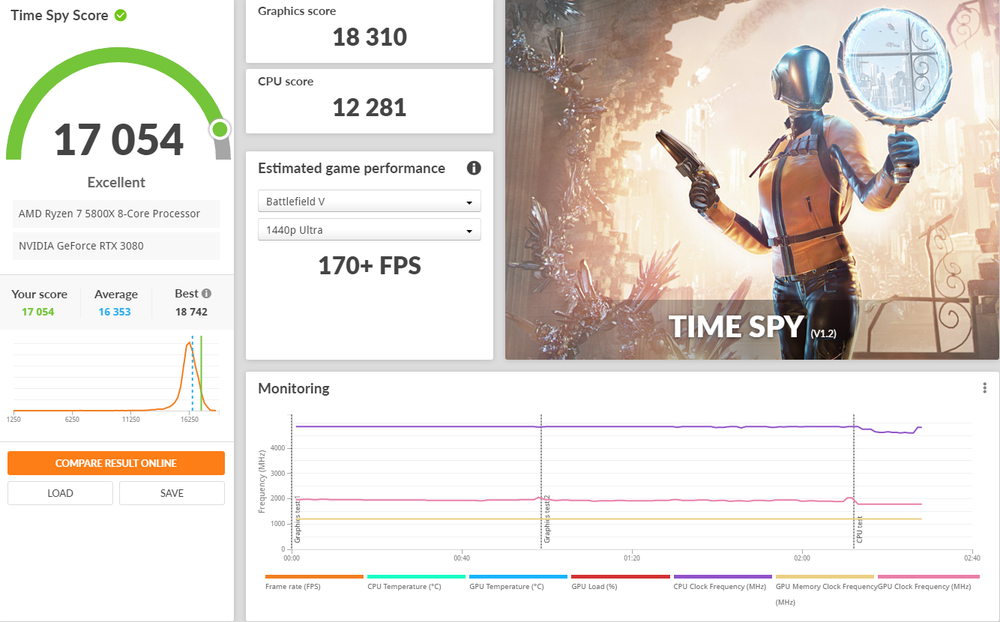Click the SAVE button

point(172,493)
